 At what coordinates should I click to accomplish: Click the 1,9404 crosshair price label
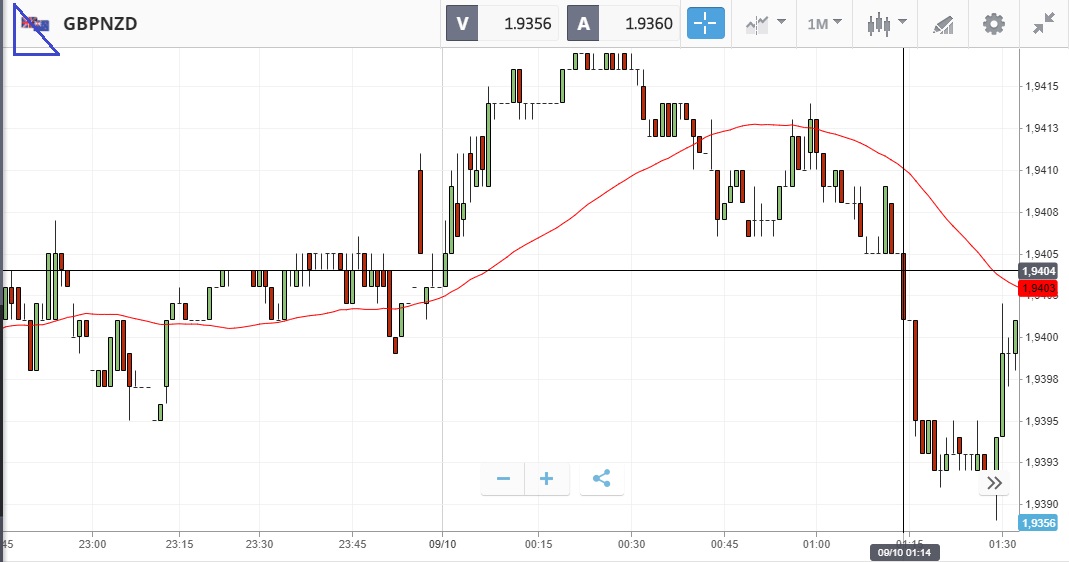[1039, 271]
